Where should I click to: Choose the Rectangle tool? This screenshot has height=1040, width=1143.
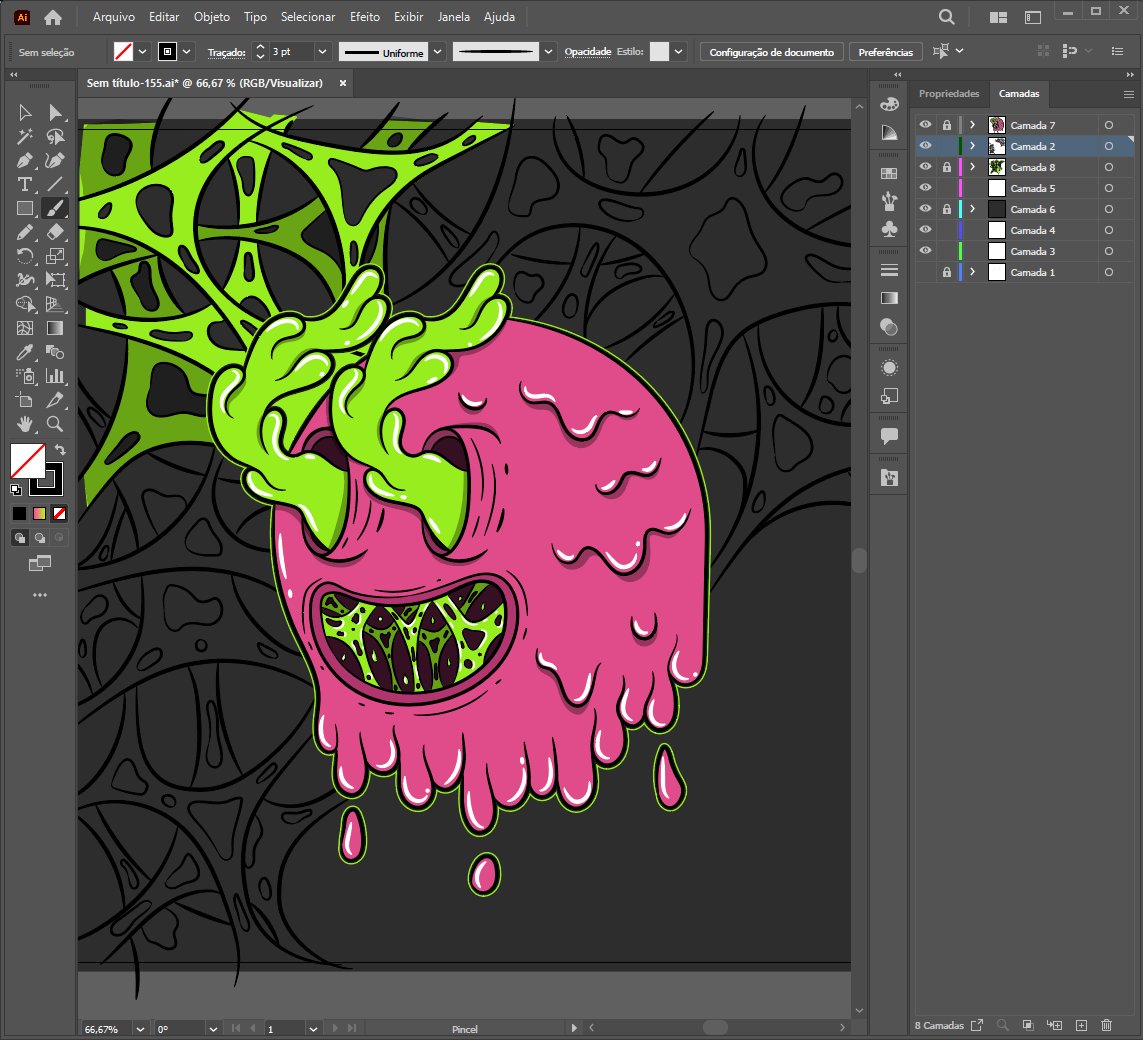(25, 208)
